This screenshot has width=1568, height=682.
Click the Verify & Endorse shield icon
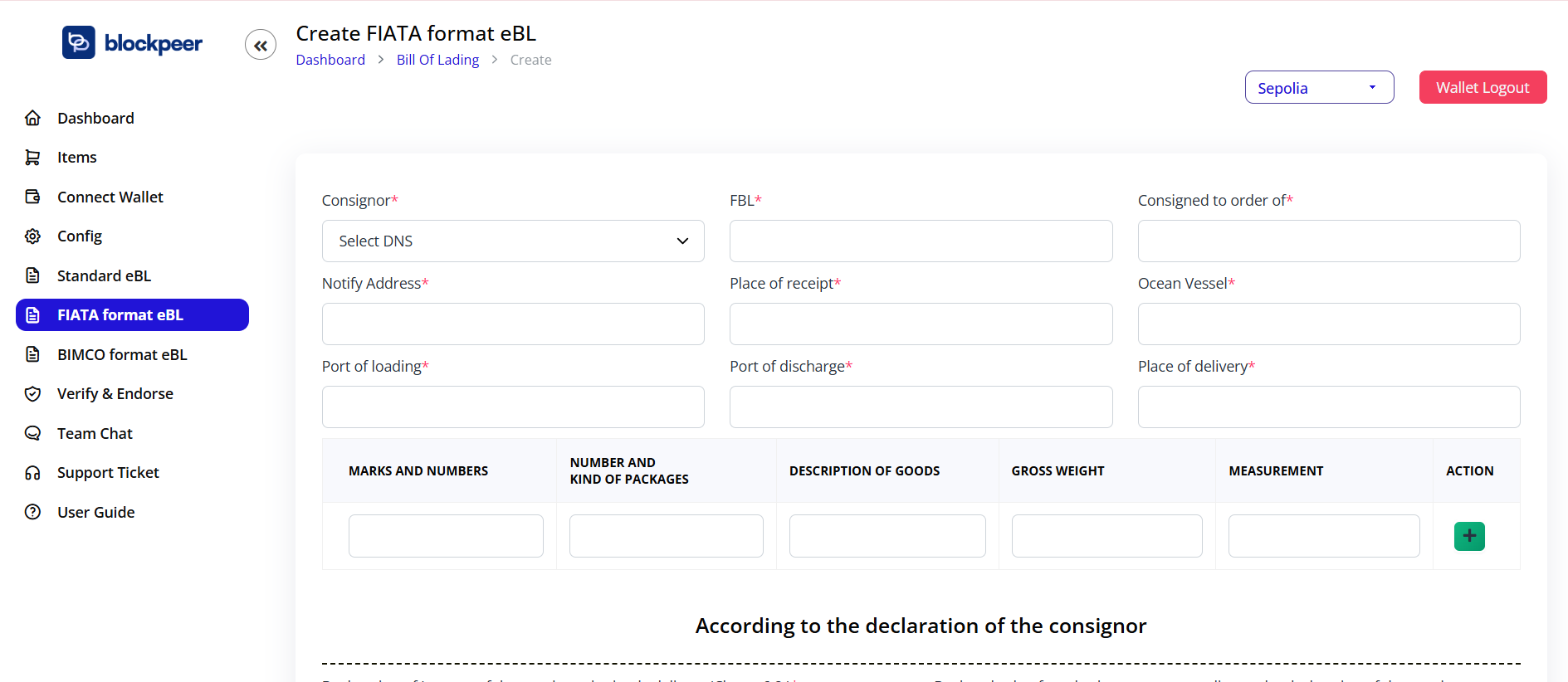33,393
